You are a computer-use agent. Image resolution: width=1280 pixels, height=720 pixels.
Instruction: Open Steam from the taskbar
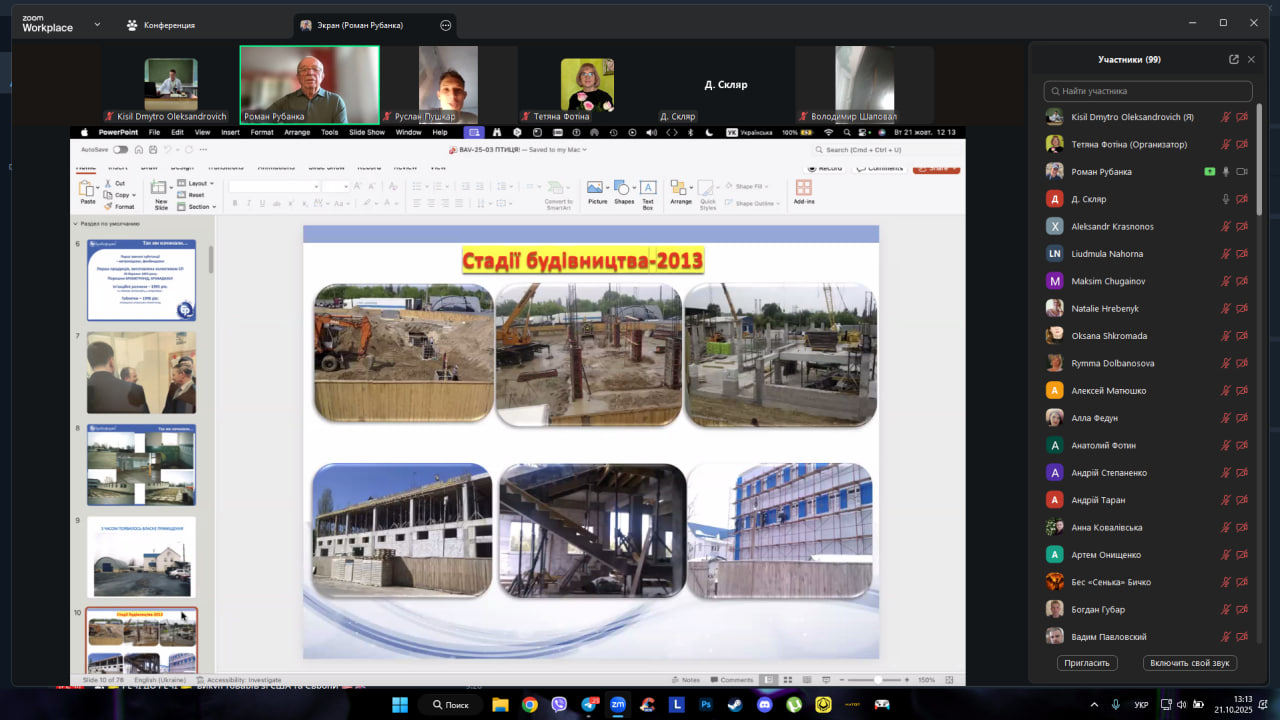[x=735, y=705]
